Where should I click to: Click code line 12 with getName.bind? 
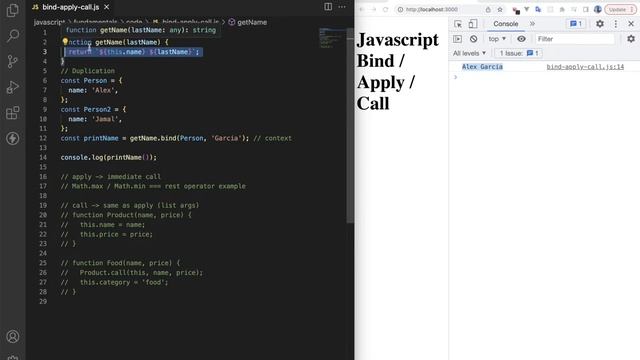(176, 138)
